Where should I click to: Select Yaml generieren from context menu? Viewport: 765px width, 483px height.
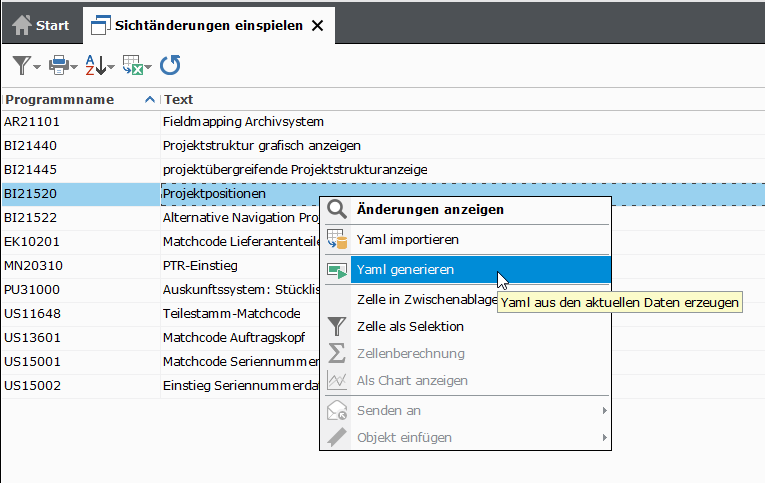point(405,270)
